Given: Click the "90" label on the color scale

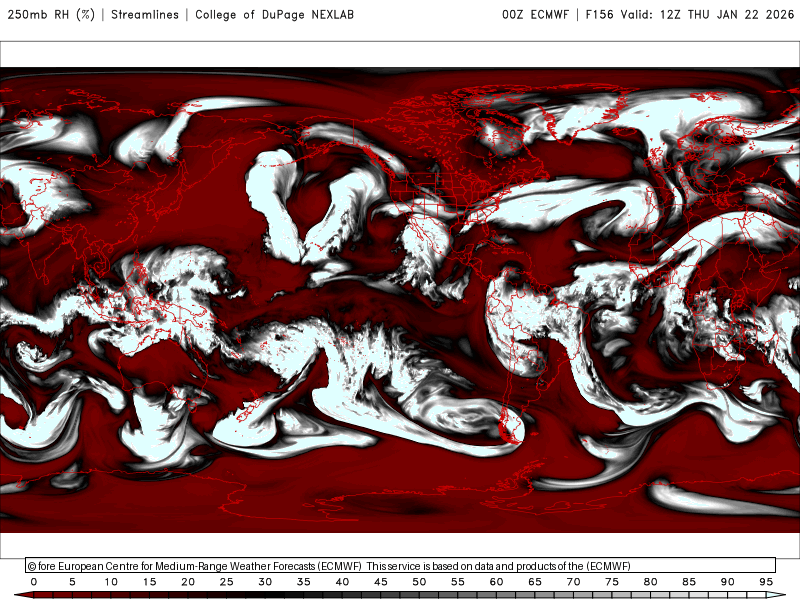Looking at the screenshot, I should (728, 582).
